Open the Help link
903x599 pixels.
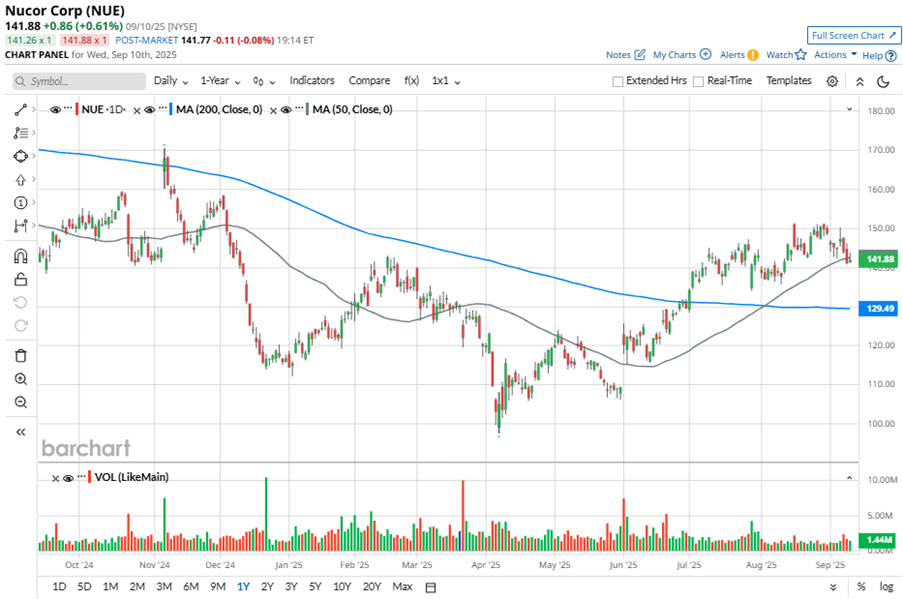879,55
